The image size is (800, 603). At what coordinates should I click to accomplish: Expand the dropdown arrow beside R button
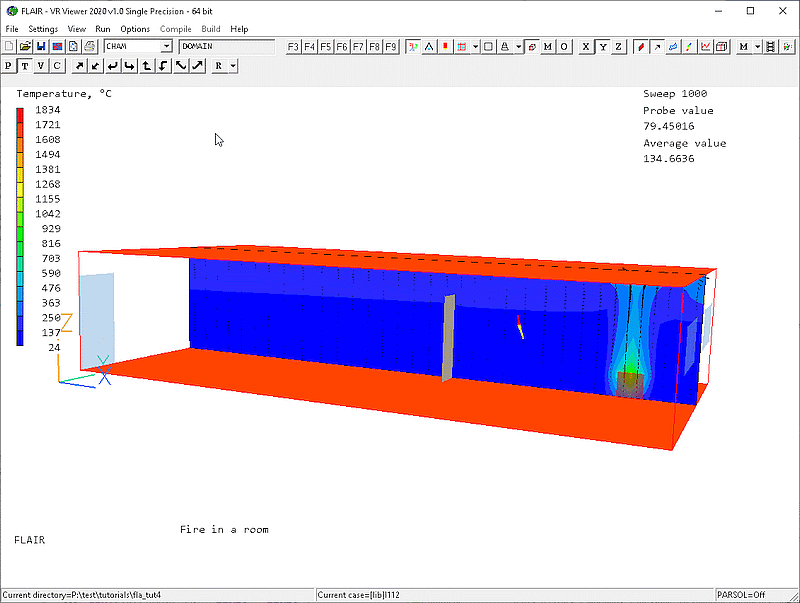[x=232, y=66]
